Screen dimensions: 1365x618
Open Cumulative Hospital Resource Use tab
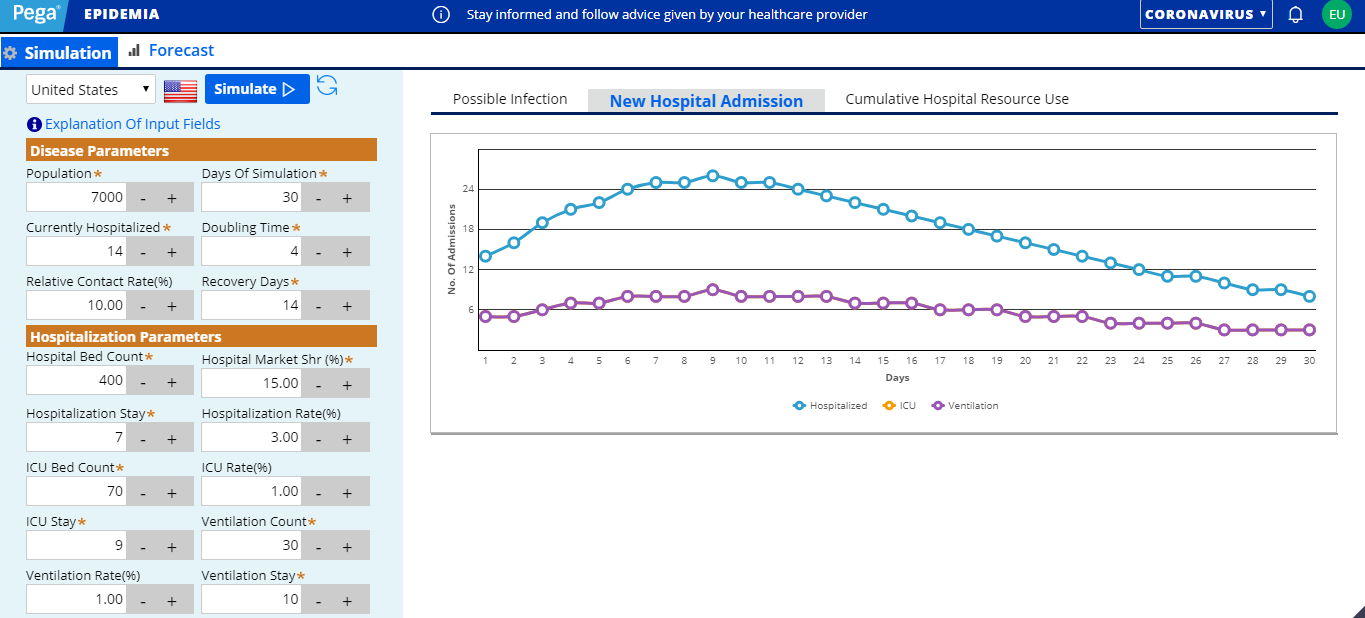pos(957,99)
